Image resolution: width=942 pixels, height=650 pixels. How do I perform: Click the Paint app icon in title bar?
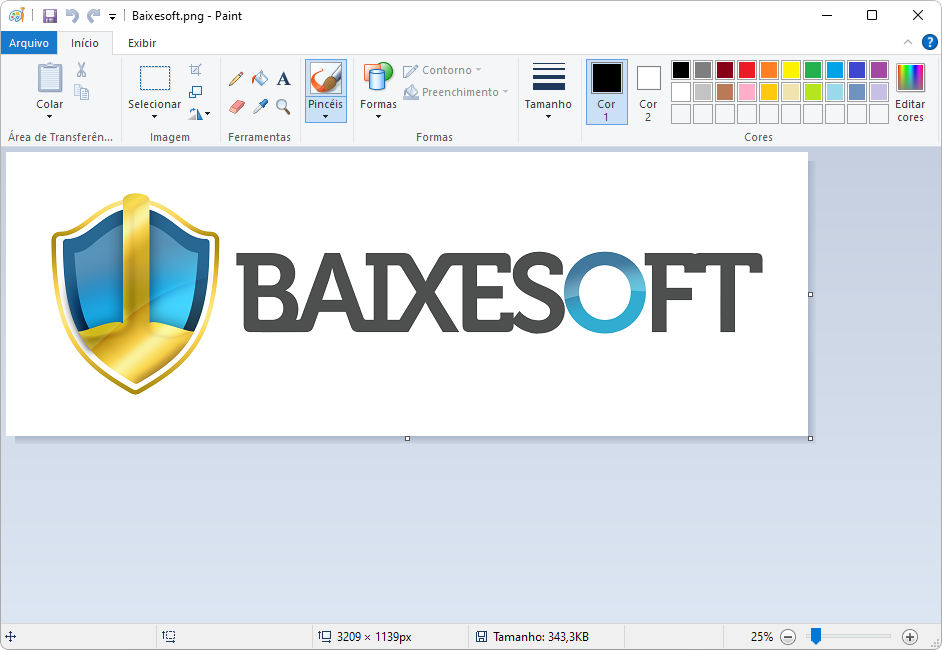17,16
